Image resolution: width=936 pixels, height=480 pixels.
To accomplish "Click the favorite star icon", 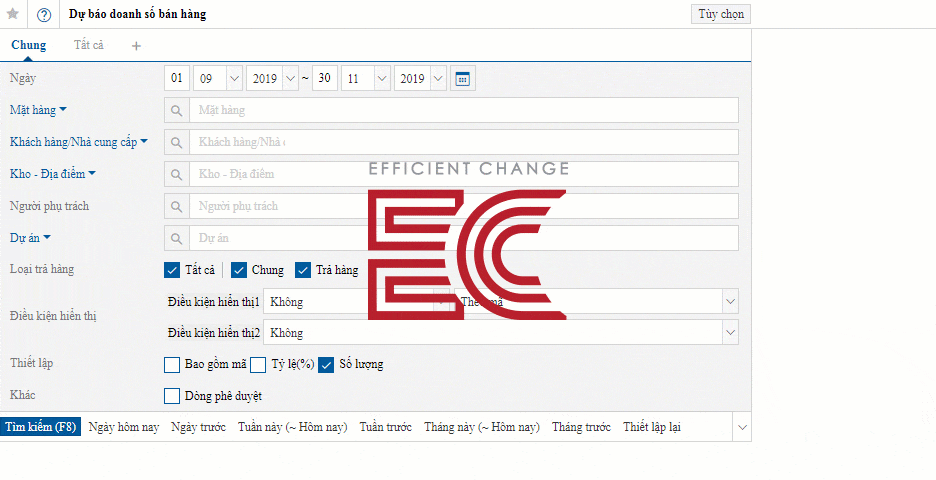I will pos(13,14).
